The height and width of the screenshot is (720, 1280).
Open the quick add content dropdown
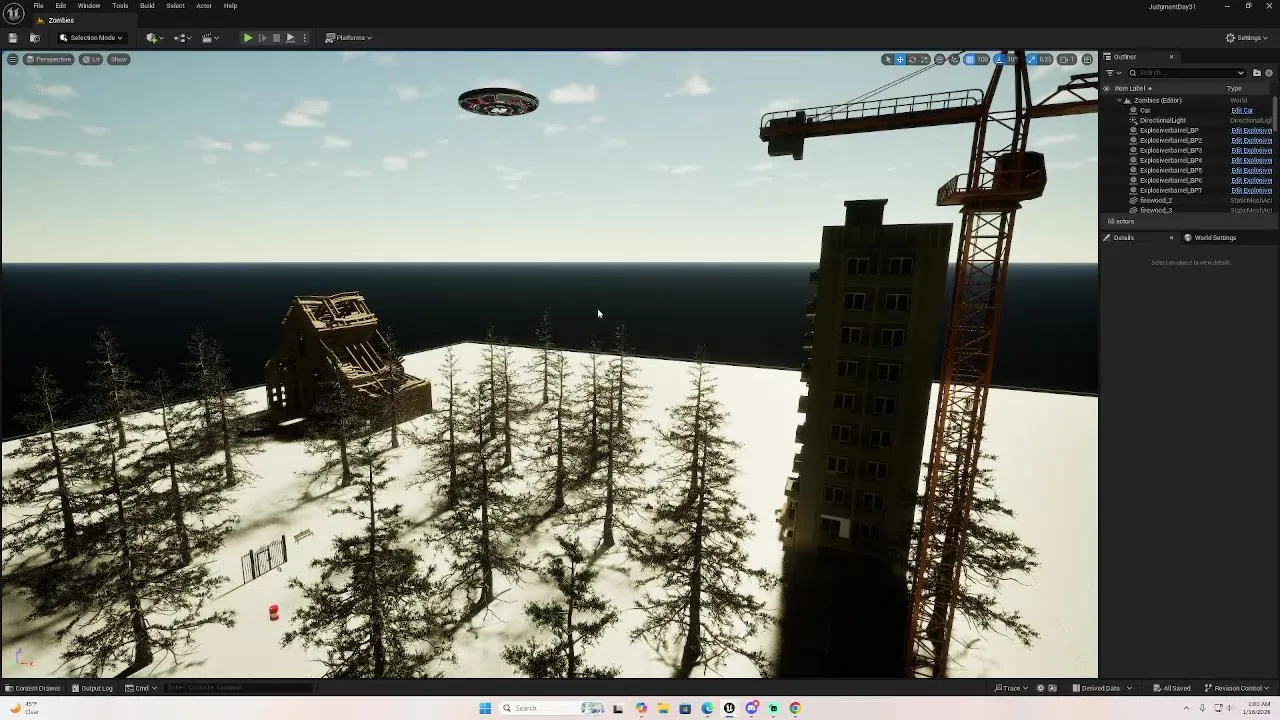pyautogui.click(x=154, y=38)
